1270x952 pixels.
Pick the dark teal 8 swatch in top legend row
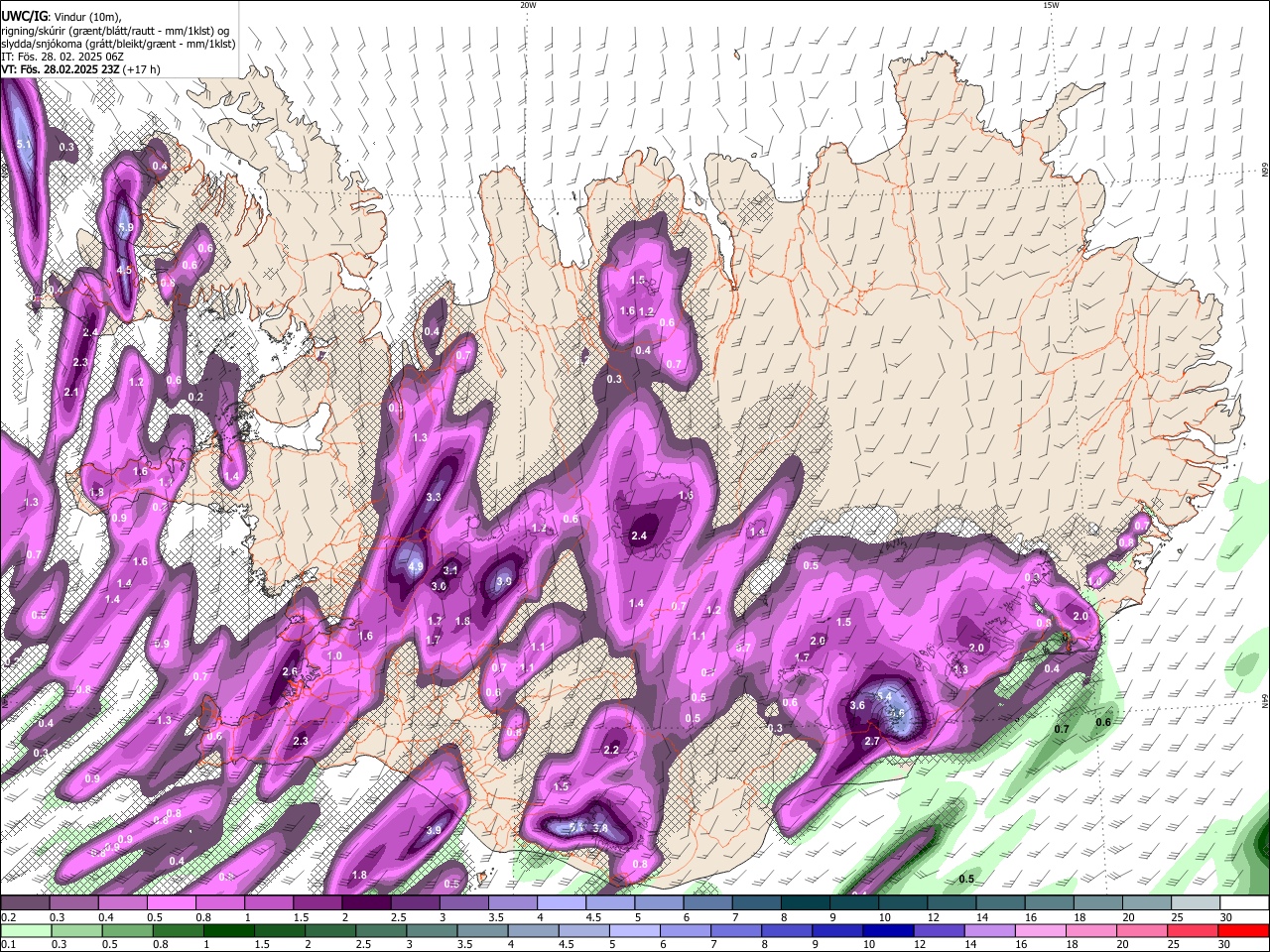[806, 903]
